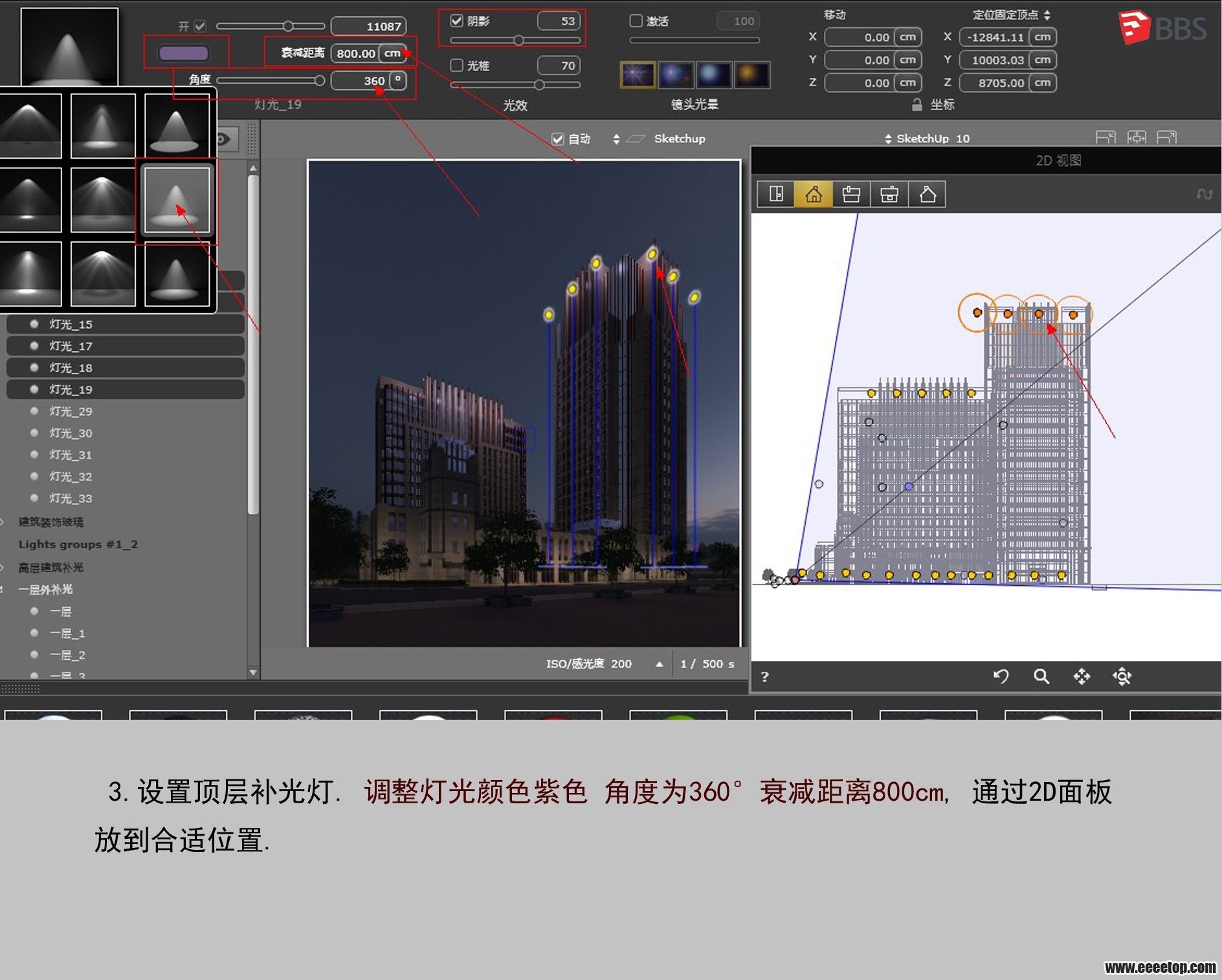Open the cm unit selector for 衰减距离
The image size is (1222, 980).
(393, 53)
